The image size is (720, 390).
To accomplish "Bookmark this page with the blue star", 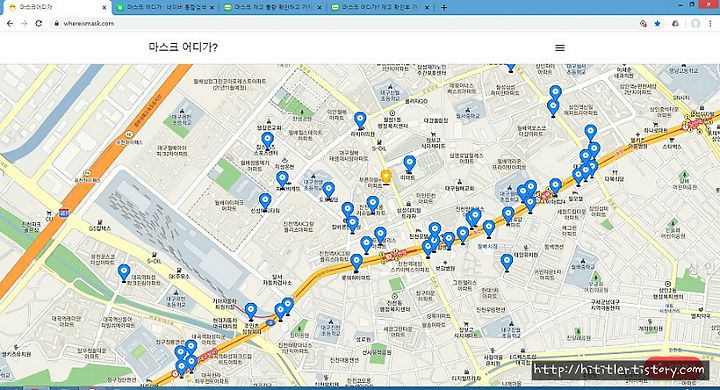I will point(658,23).
